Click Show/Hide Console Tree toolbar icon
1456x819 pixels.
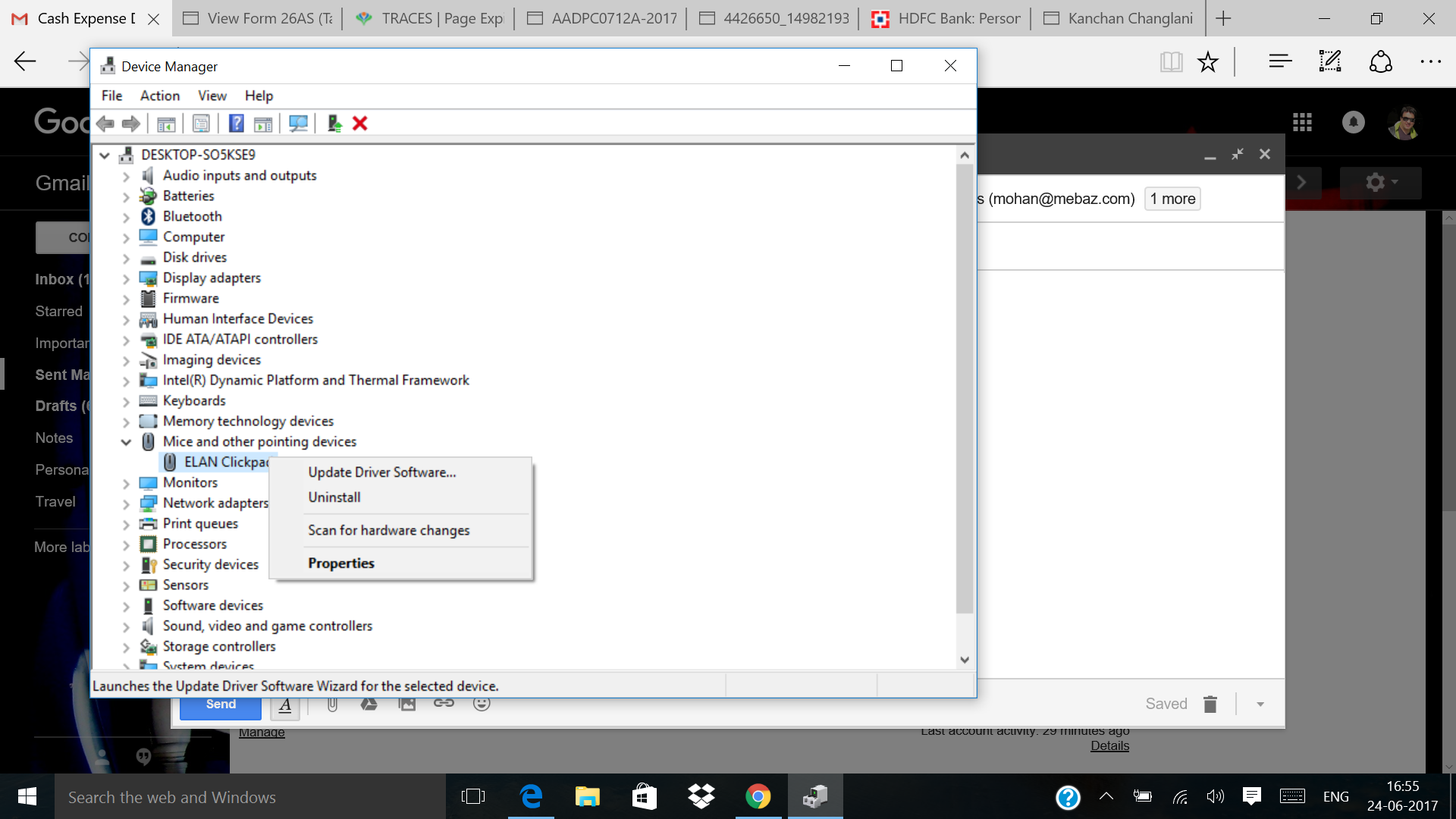[x=166, y=124]
